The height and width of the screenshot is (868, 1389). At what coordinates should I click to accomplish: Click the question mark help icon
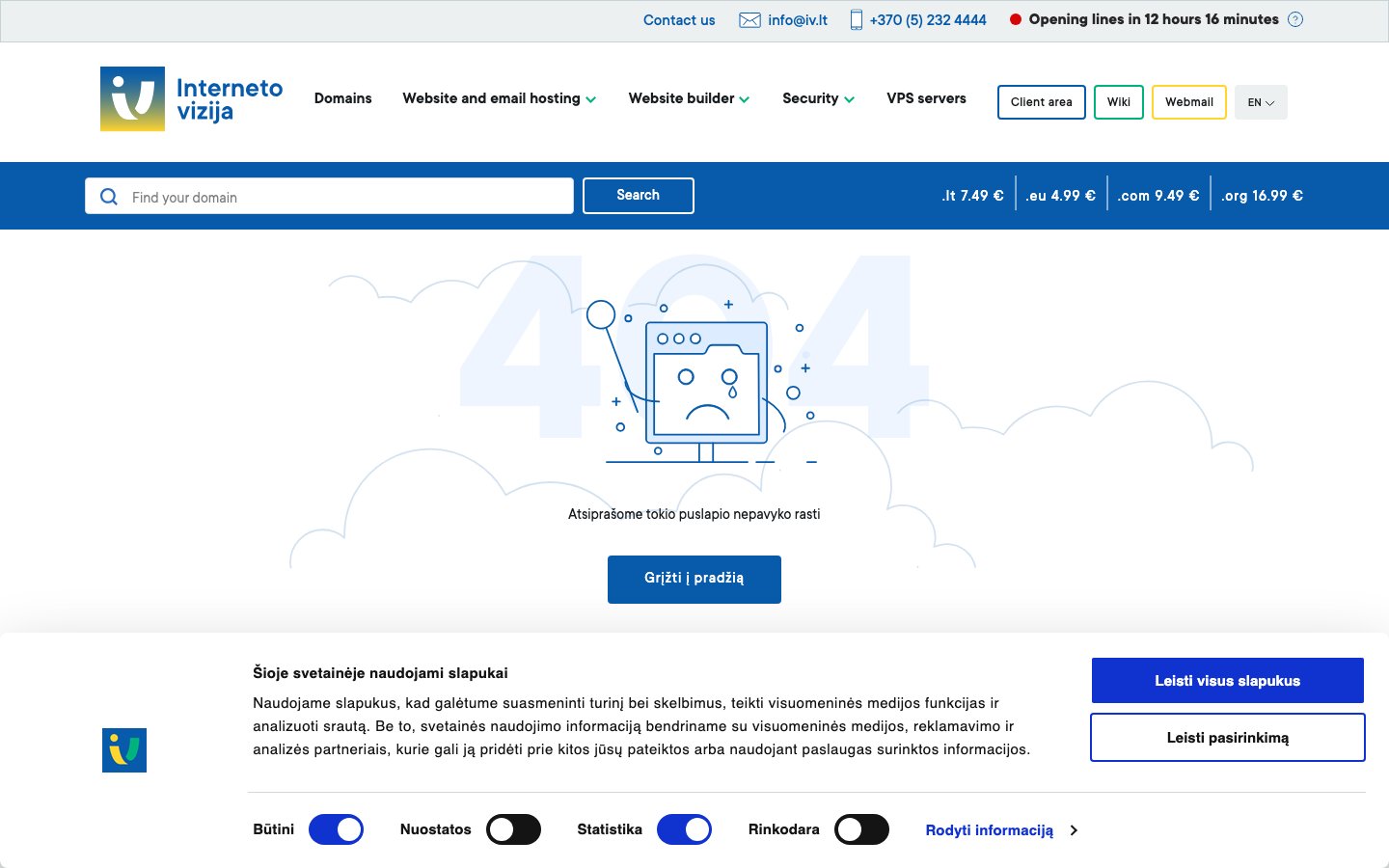1295,19
